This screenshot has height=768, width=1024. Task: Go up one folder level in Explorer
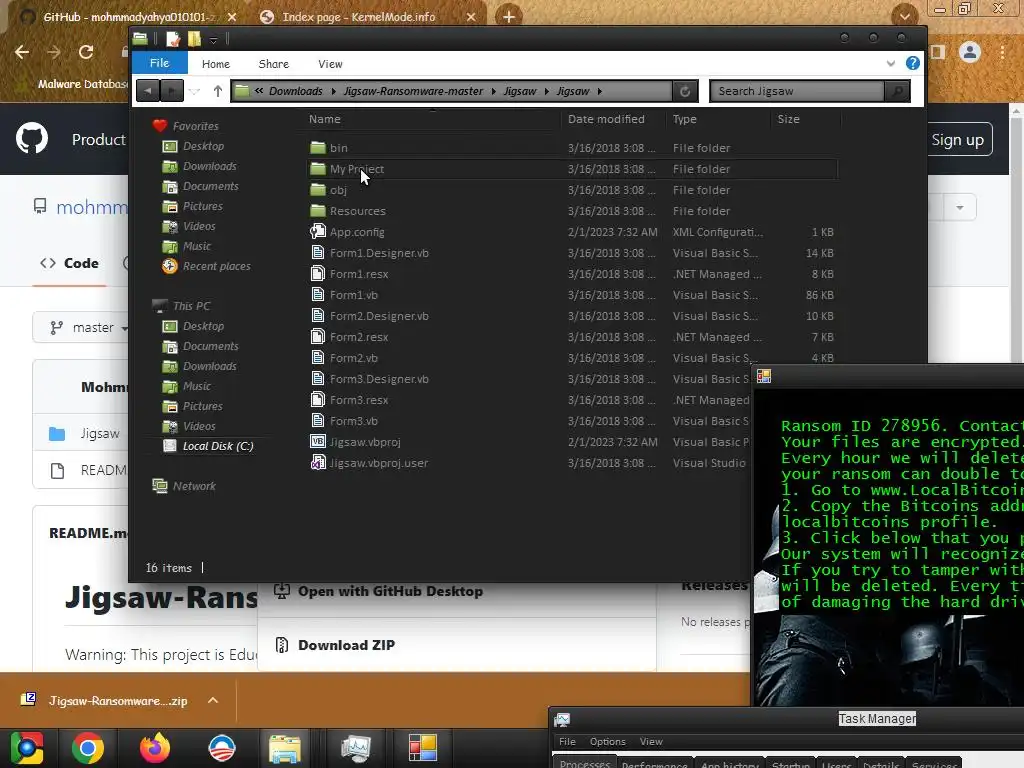point(217,91)
